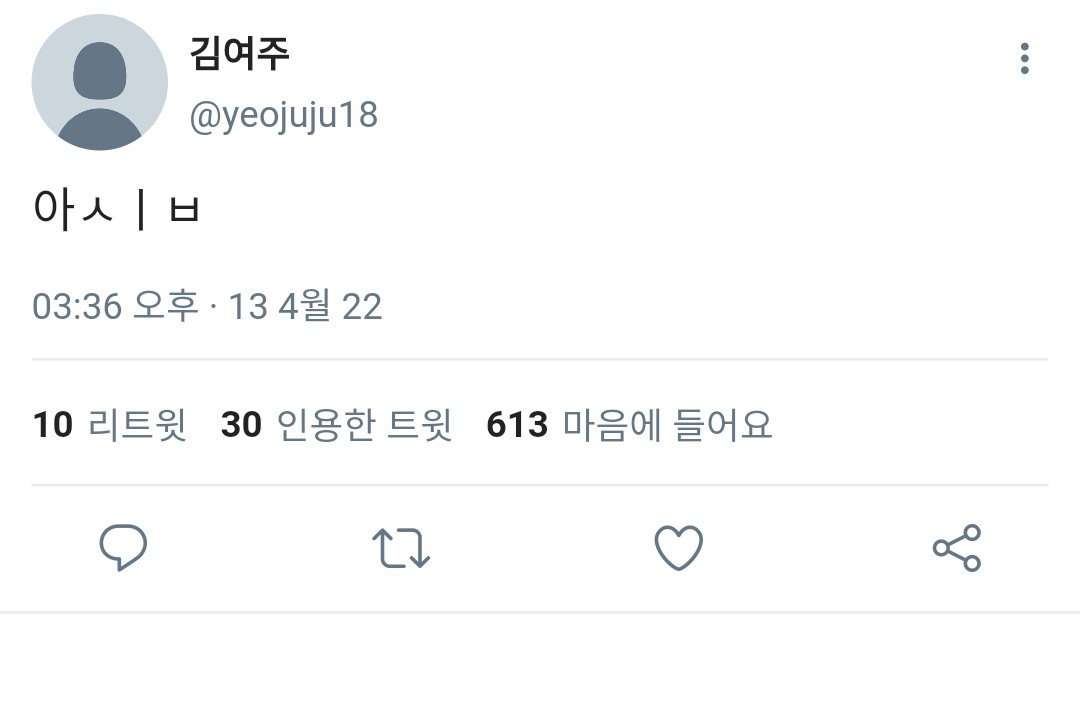
Task: Click blank area below the action icons
Action: point(540,665)
